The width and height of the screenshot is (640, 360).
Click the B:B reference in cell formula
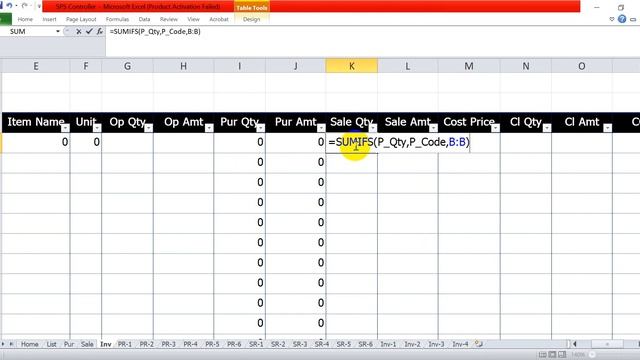457,142
